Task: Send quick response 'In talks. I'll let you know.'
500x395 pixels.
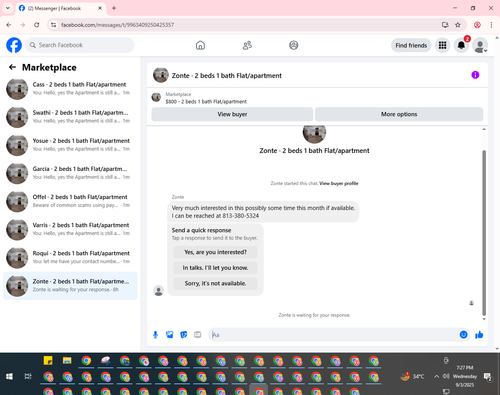Action: coord(215,268)
